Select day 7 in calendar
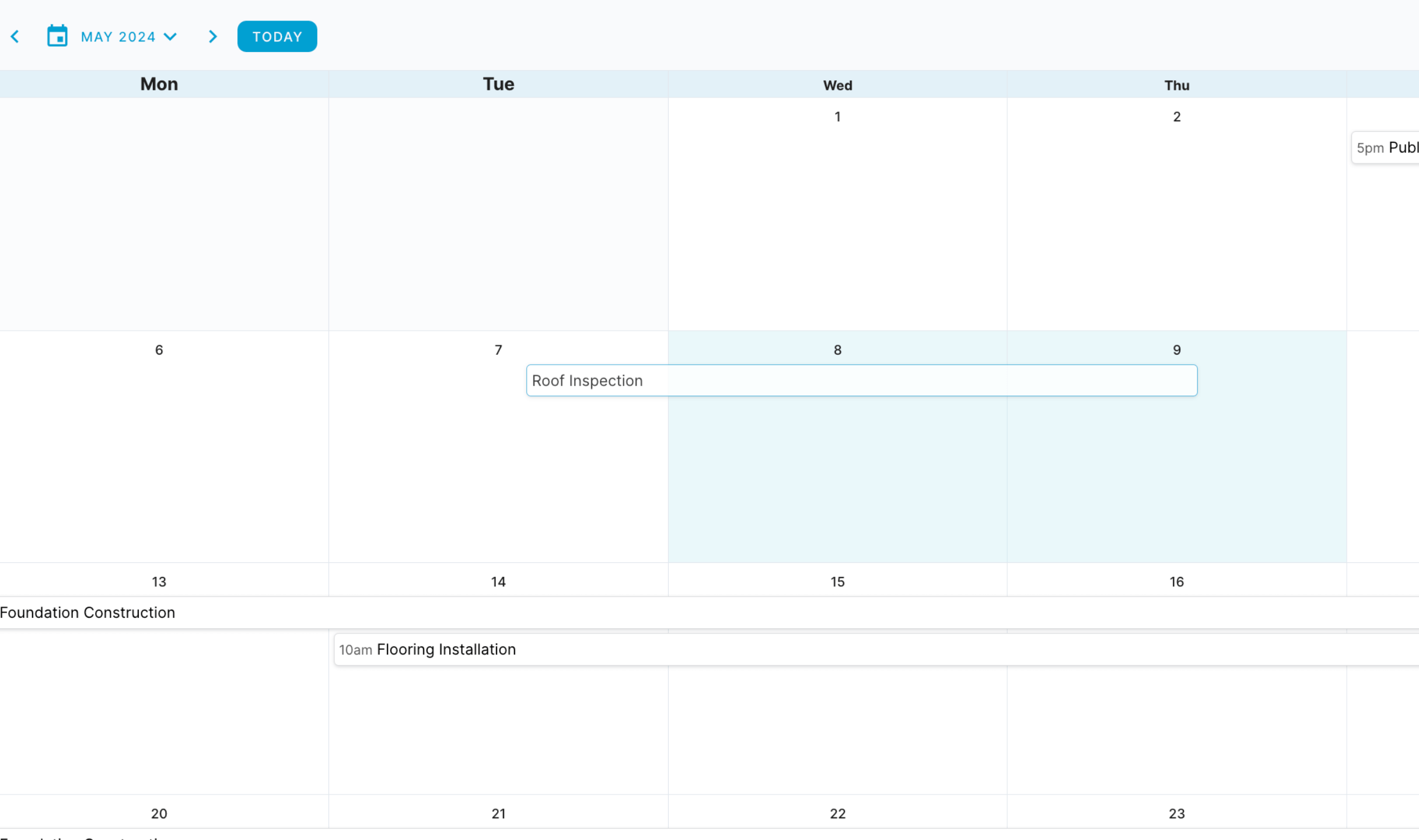Image resolution: width=1419 pixels, height=840 pixels. click(498, 350)
